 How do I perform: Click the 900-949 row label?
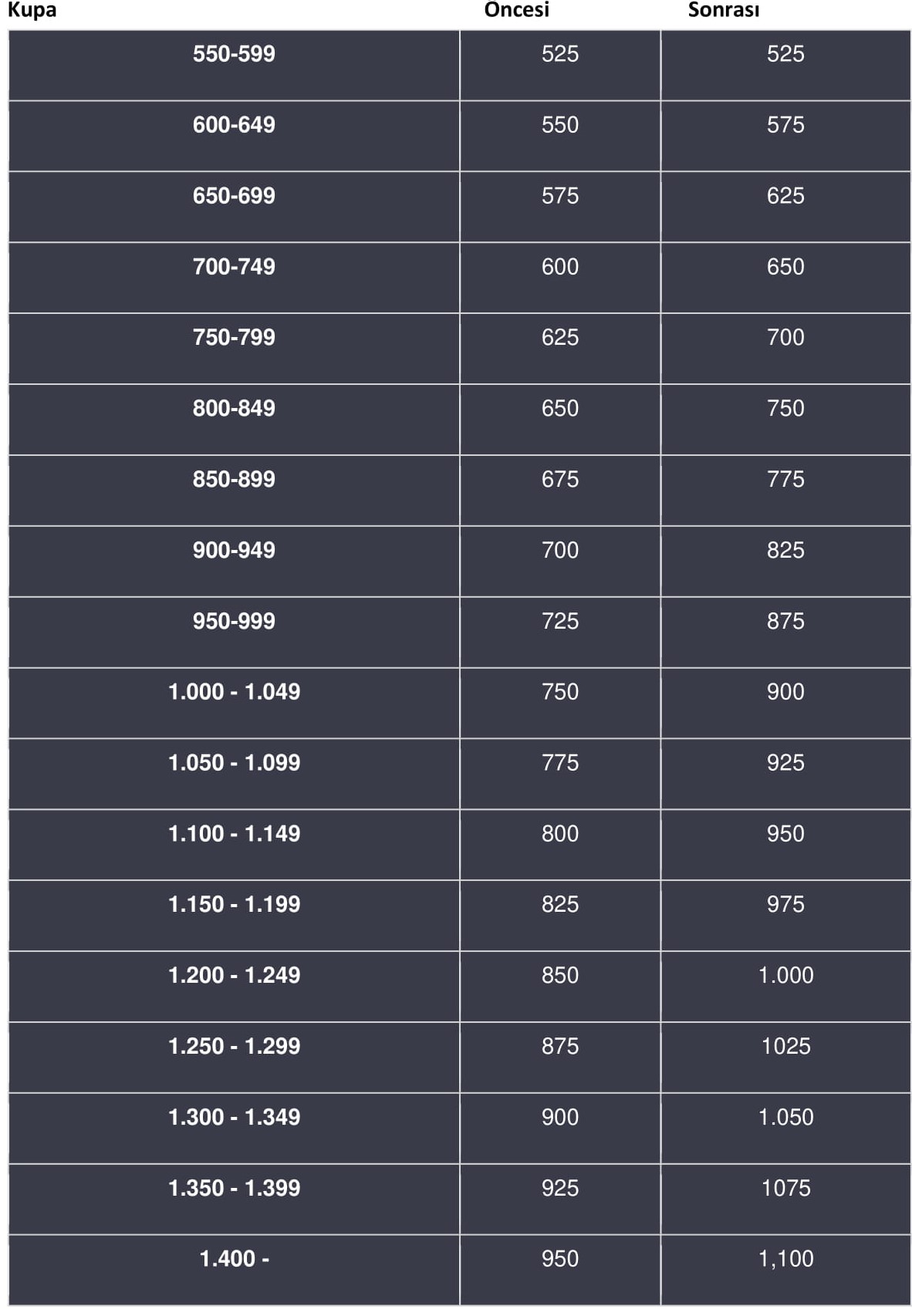[x=234, y=551]
